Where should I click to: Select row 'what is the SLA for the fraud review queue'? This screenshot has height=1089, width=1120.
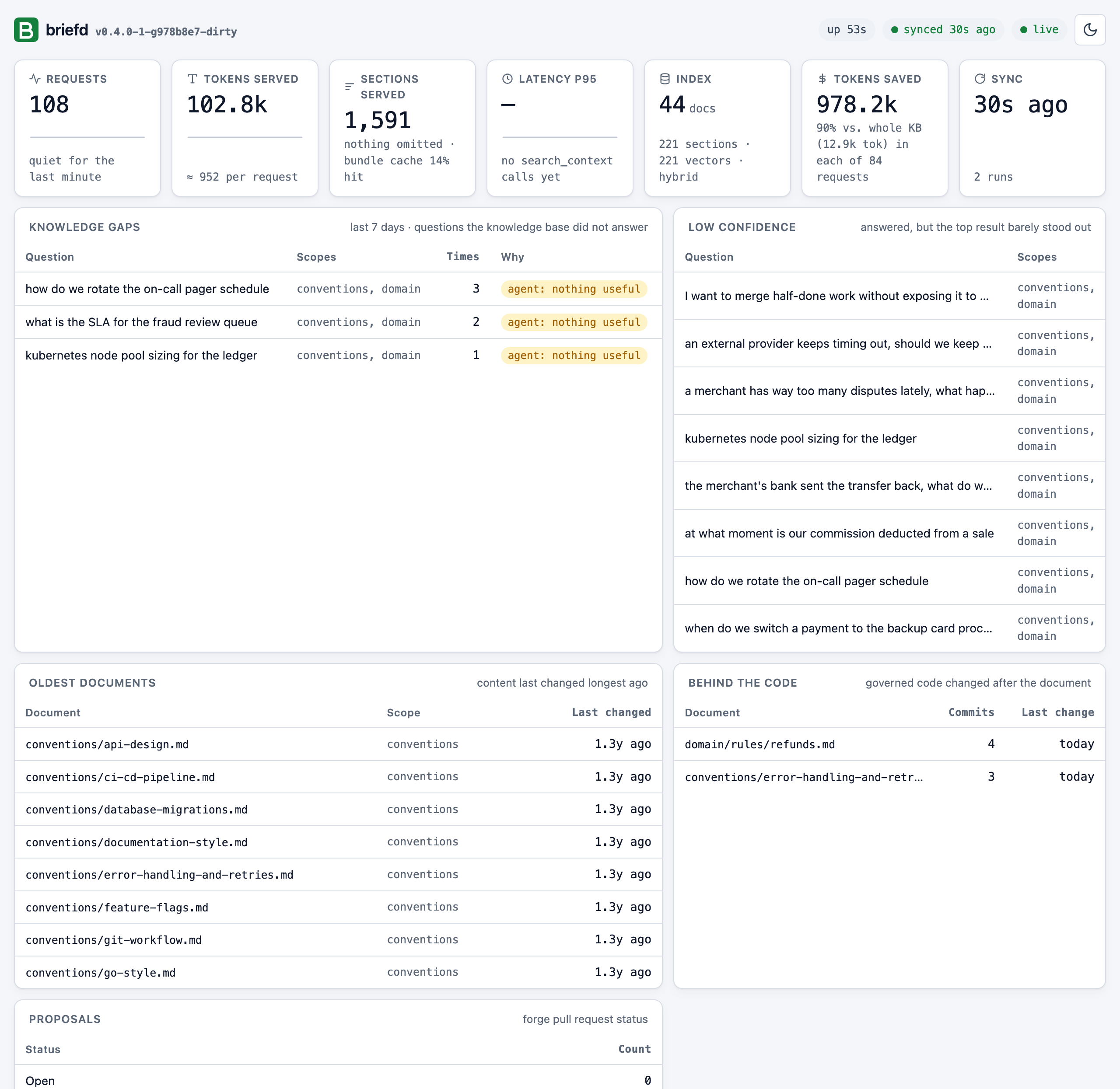[338, 322]
